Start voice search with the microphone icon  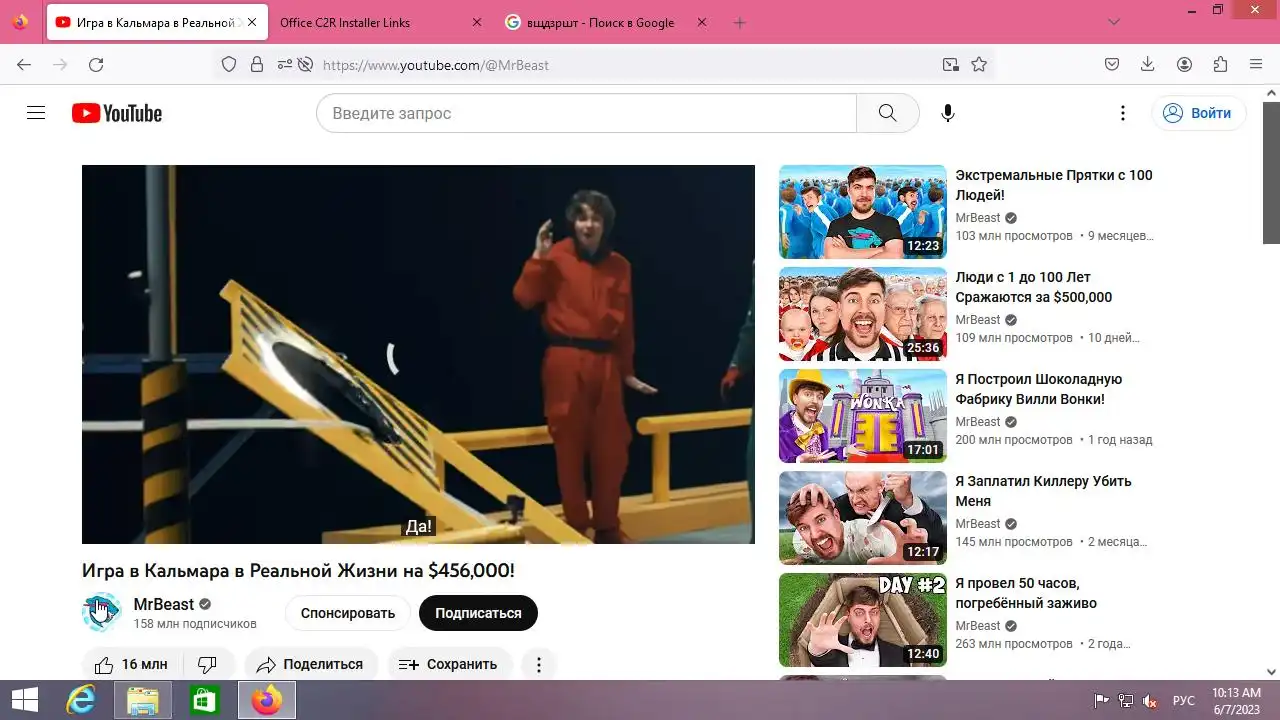point(948,113)
